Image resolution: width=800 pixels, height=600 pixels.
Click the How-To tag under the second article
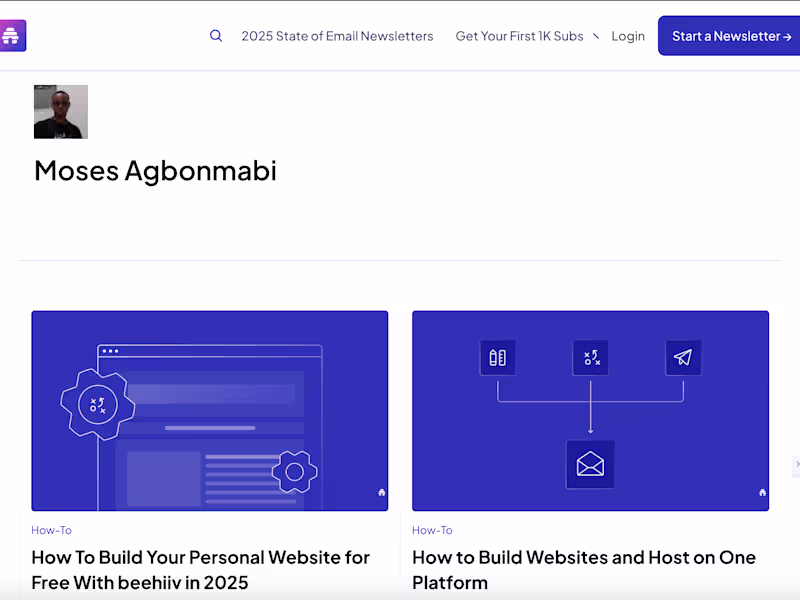[x=432, y=530]
